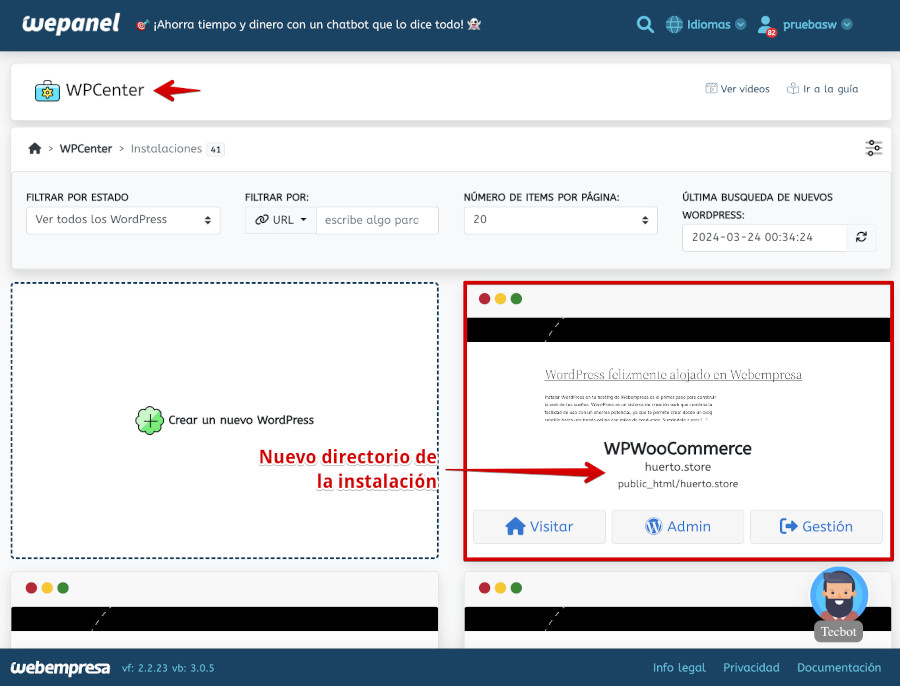Click the 41 installations count badge

point(215,149)
